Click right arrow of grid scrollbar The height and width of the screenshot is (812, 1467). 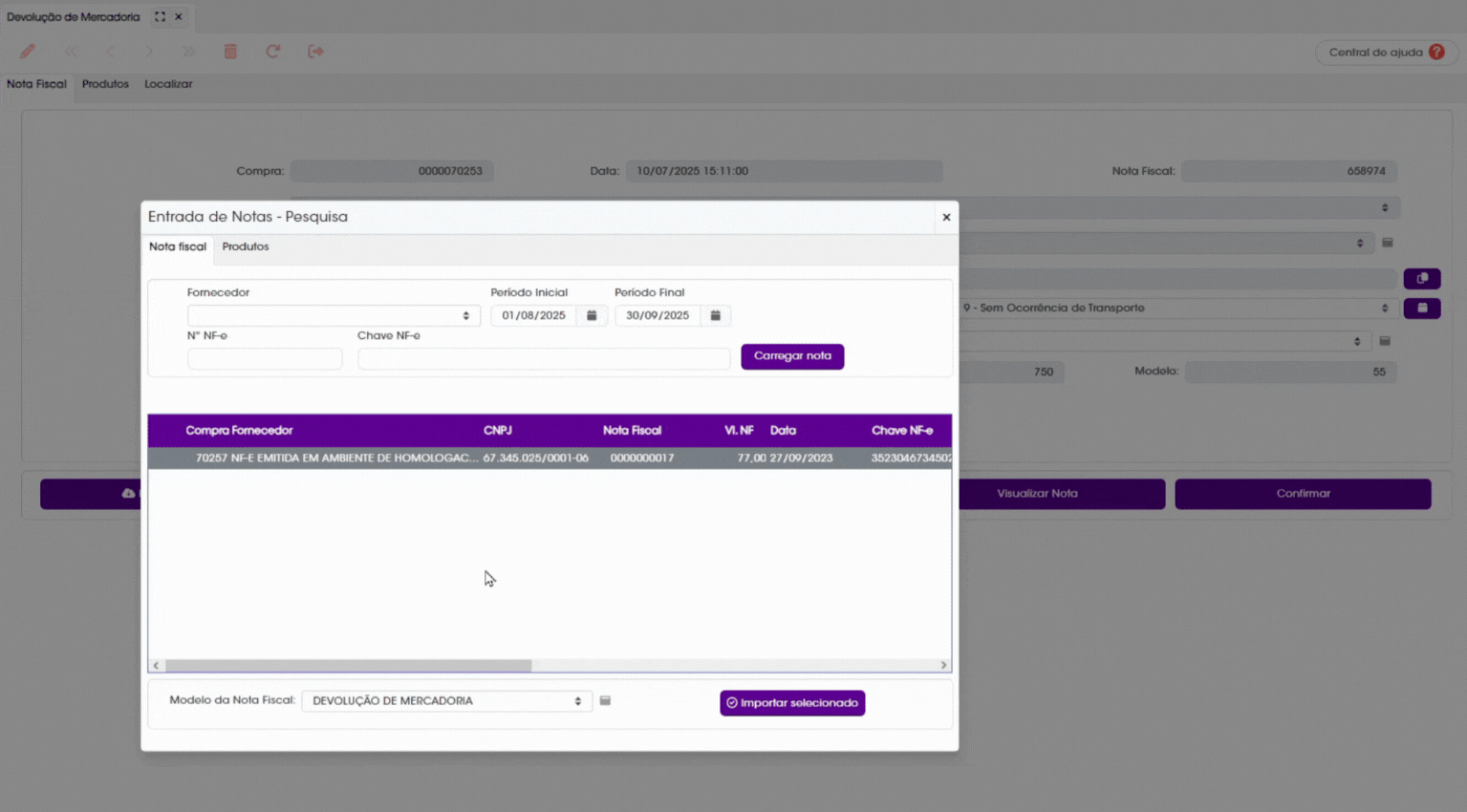point(943,665)
